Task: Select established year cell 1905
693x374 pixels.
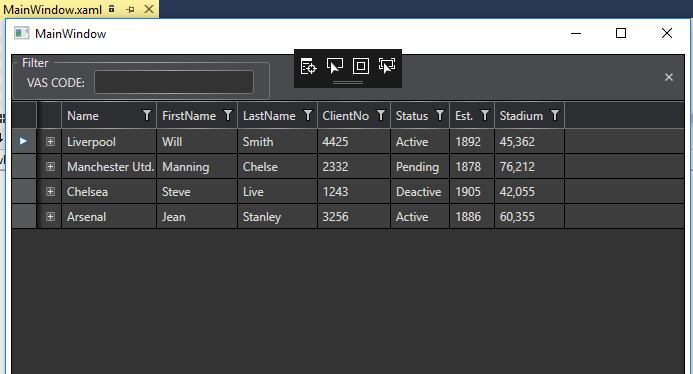Action: click(472, 191)
